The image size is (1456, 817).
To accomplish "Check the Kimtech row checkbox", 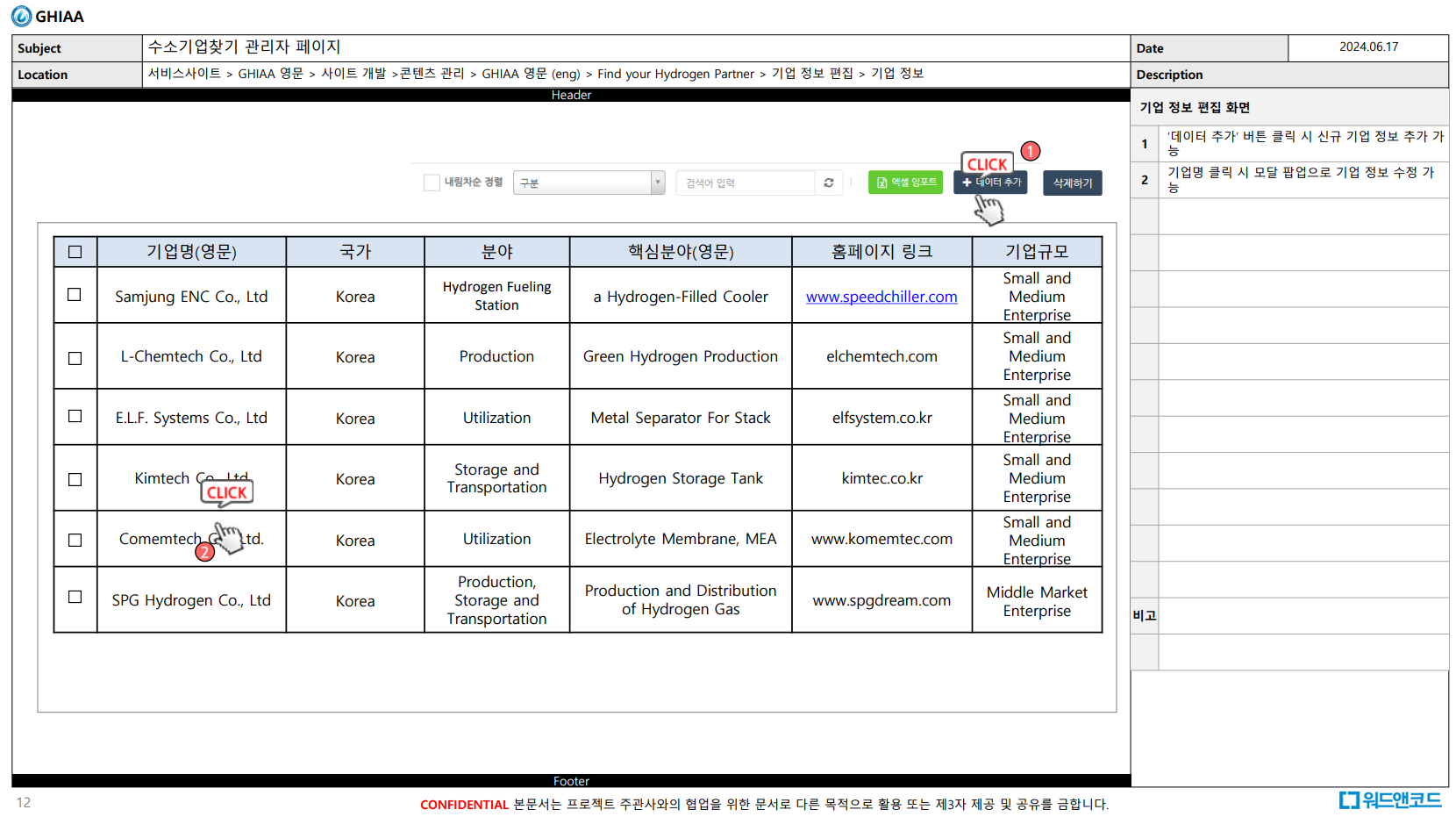I will [x=75, y=479].
